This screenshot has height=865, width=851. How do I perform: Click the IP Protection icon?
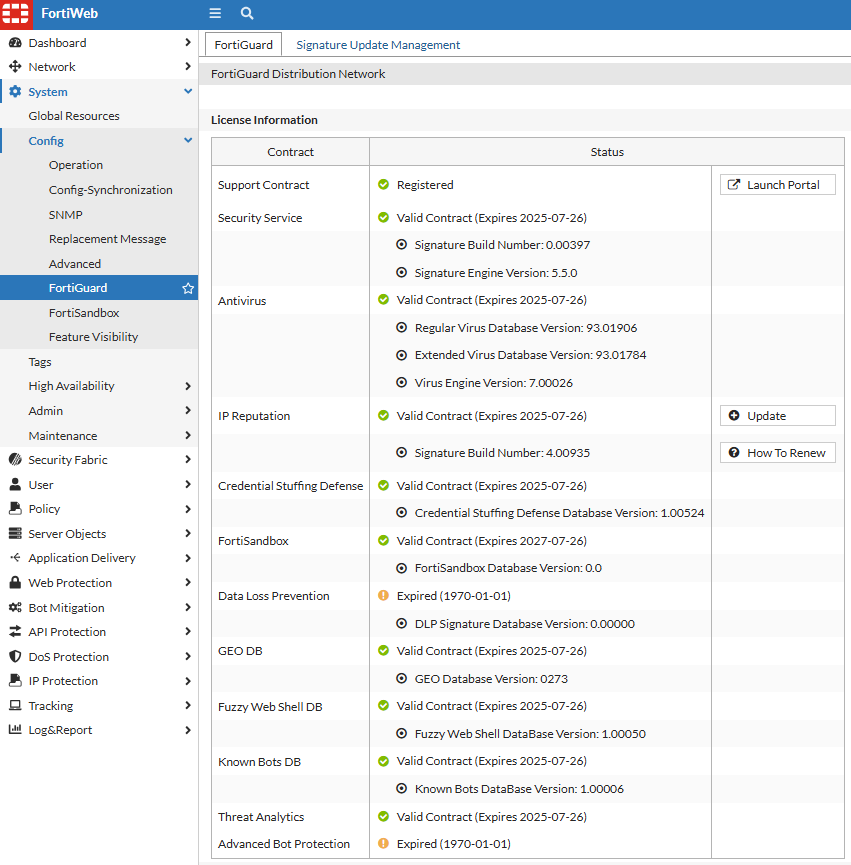[x=15, y=681]
